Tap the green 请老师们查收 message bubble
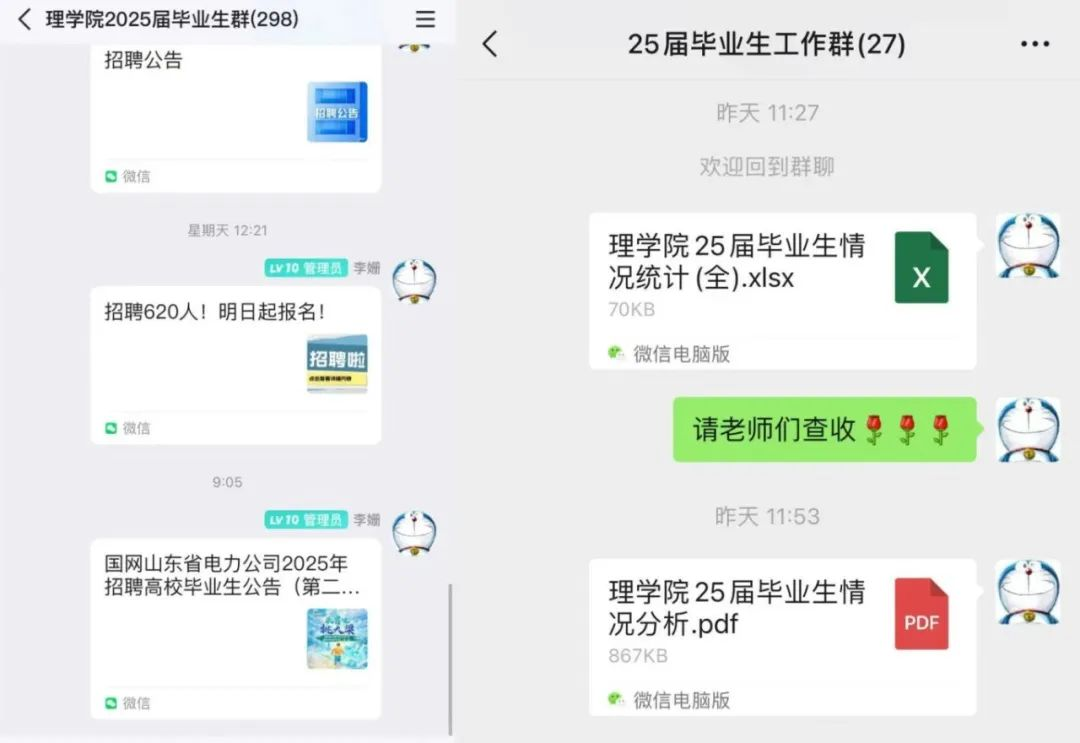The image size is (1080, 743). [x=824, y=429]
